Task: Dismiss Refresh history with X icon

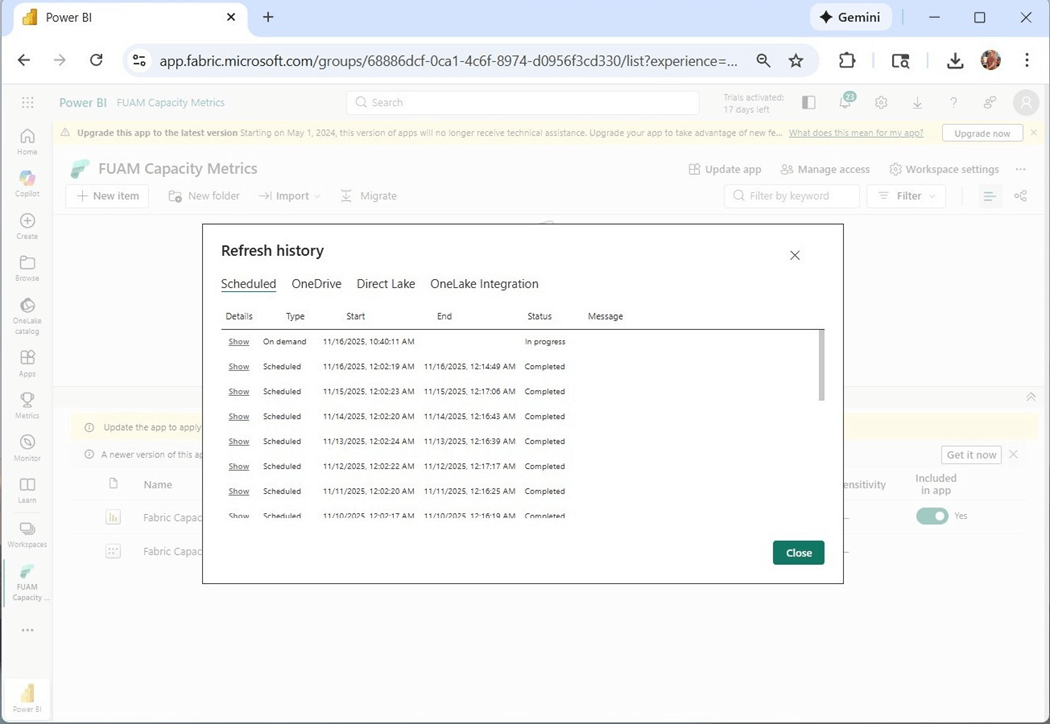Action: [x=795, y=255]
